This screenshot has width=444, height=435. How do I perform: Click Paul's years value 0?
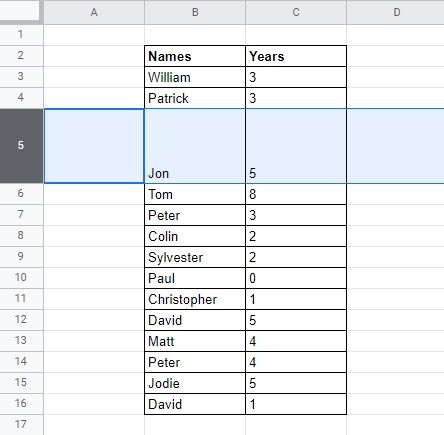[296, 278]
